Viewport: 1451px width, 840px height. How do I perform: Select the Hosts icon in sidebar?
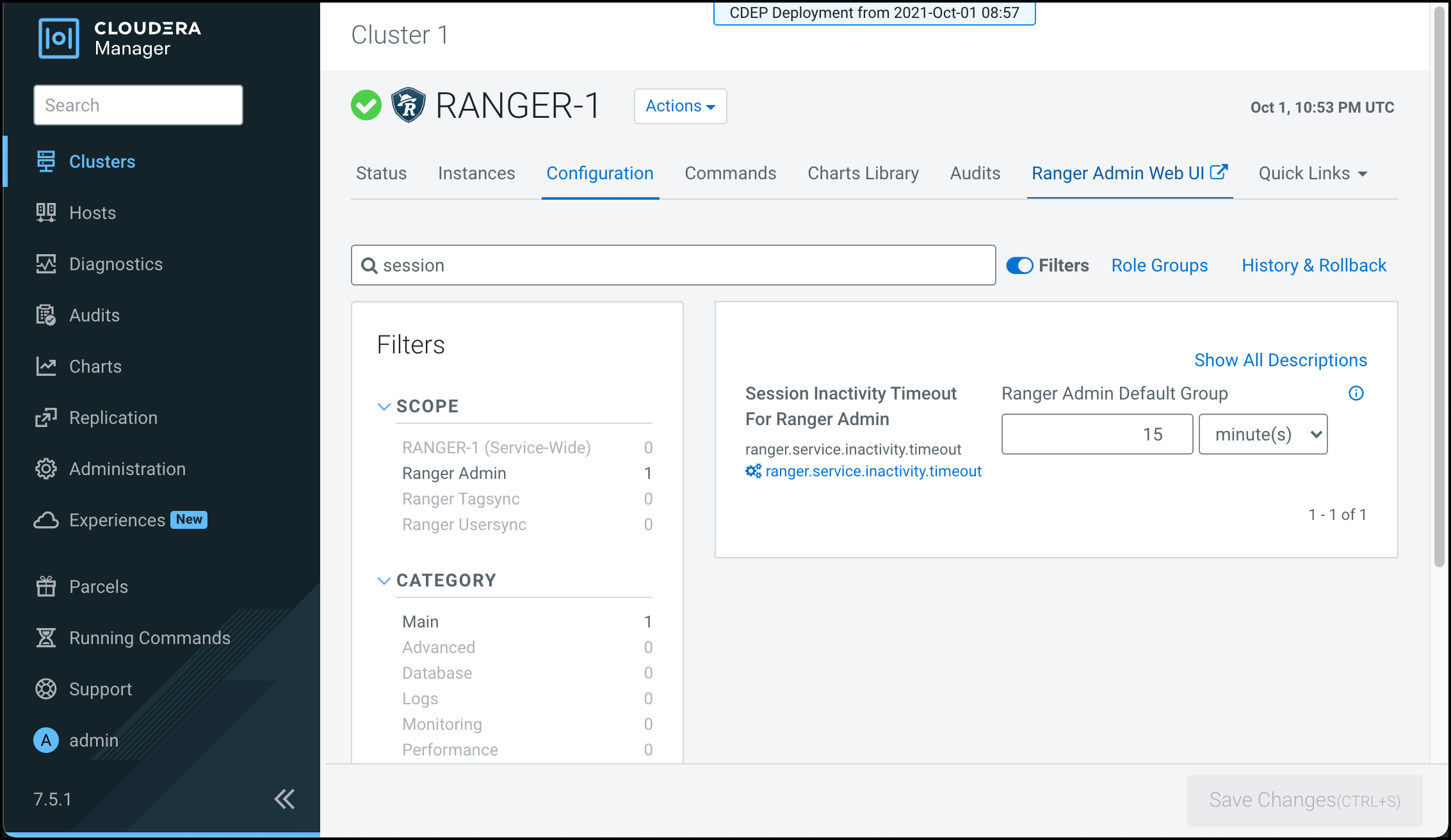tap(45, 213)
